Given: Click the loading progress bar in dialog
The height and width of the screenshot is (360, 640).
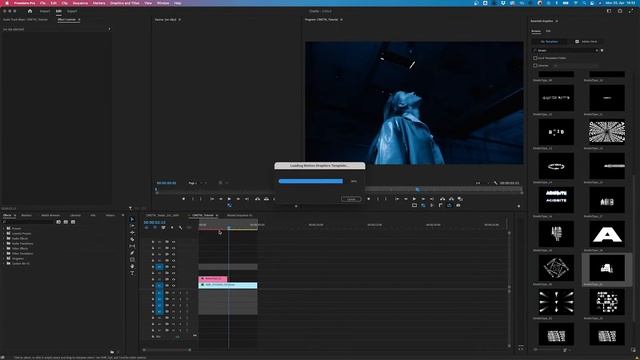Looking at the screenshot, I should click(311, 181).
